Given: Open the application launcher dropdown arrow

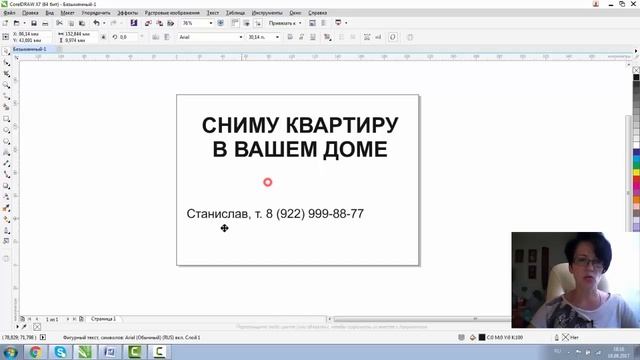Looking at the screenshot, I should coord(346,23).
